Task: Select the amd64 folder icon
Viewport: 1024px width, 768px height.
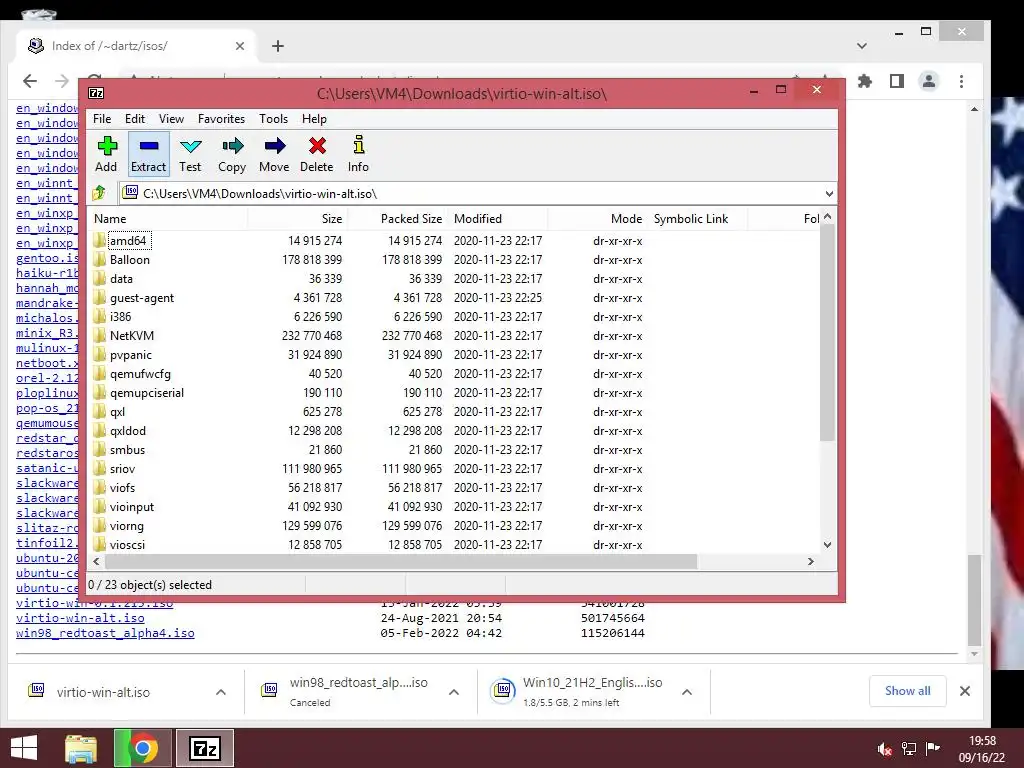Action: point(99,241)
